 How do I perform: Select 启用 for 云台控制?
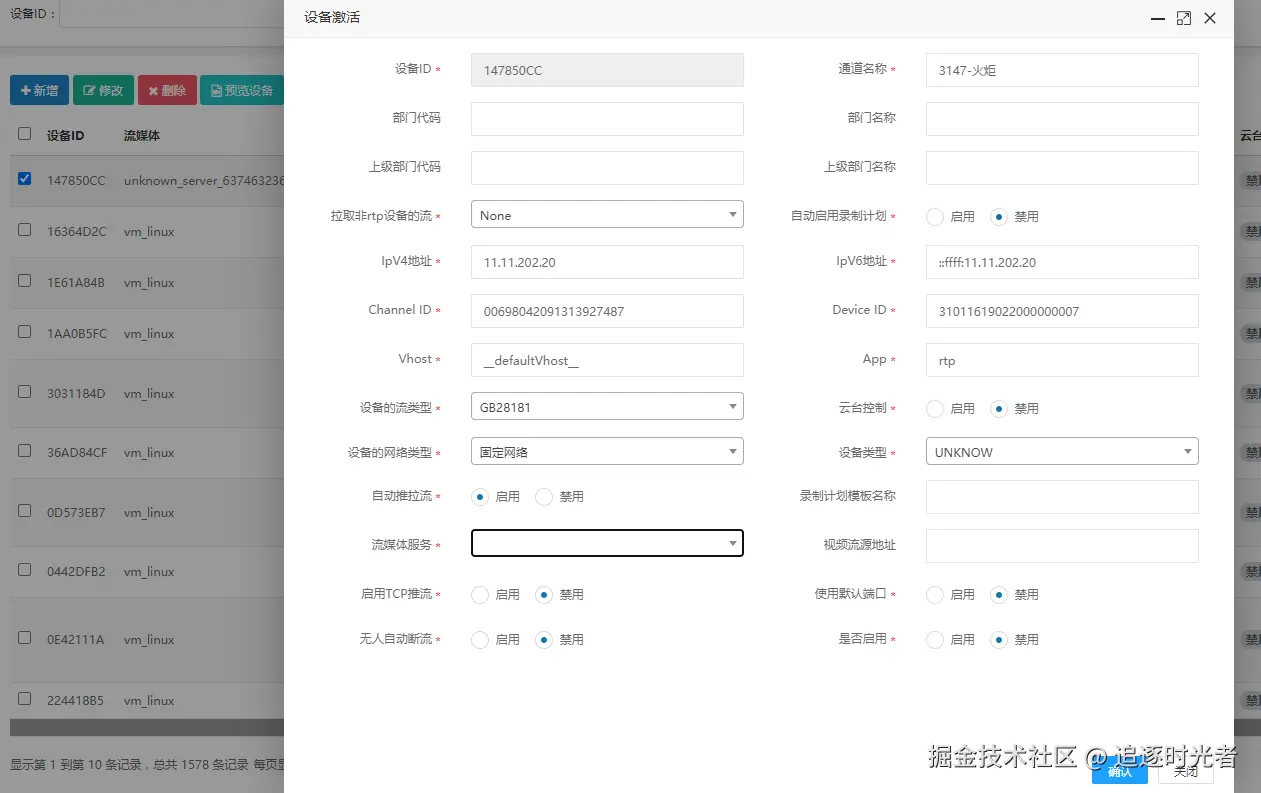(x=935, y=408)
